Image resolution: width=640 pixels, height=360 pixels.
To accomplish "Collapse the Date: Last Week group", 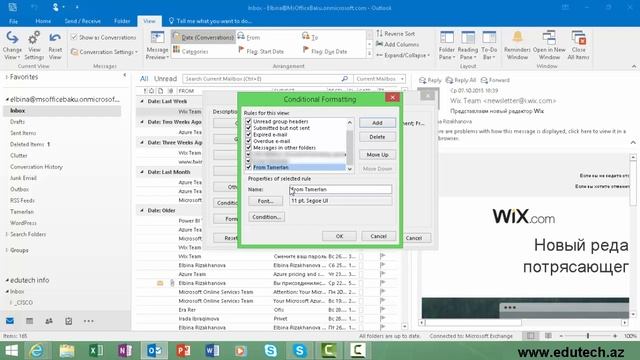I will coord(142,101).
